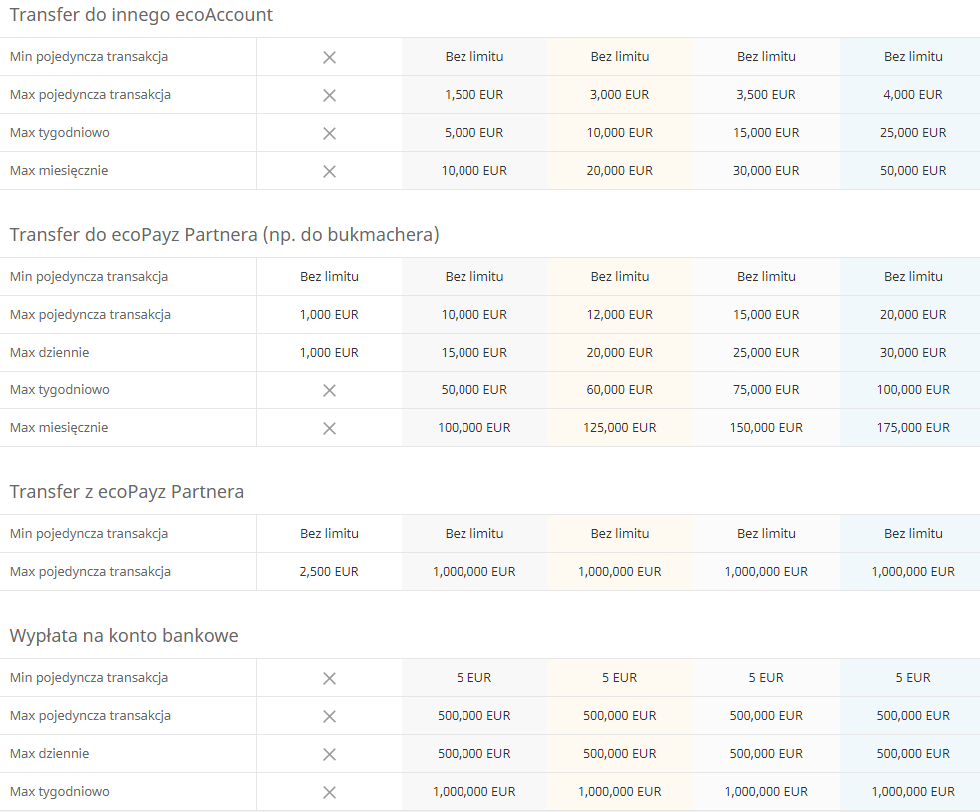
Task: Click 25,000 EUR in ecoAccount Max tygodniowo row
Action: [x=913, y=133]
